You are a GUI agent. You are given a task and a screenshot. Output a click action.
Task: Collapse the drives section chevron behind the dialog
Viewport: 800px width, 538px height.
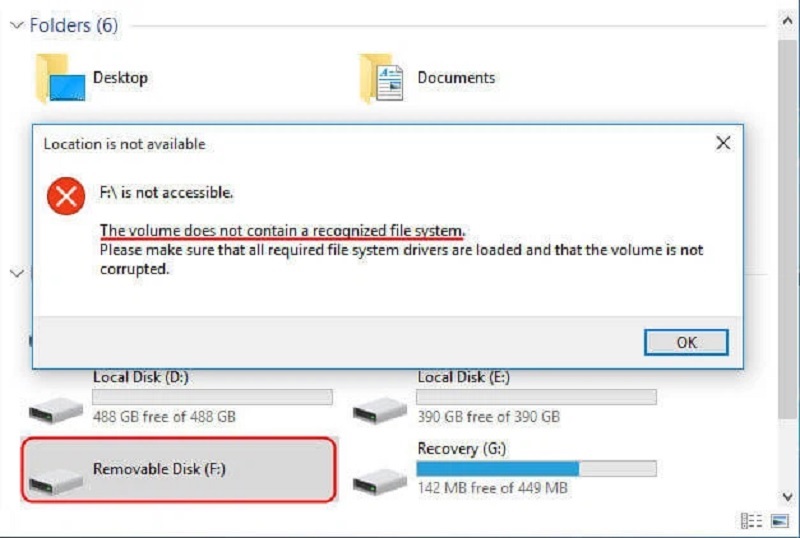coord(15,272)
